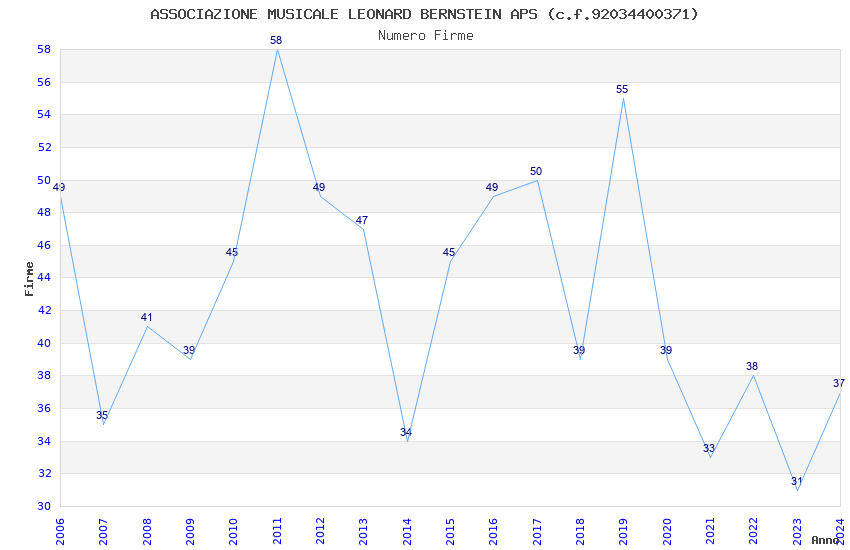This screenshot has width=850, height=550.
Task: Click the y-axis value 50
Action: 44,180
